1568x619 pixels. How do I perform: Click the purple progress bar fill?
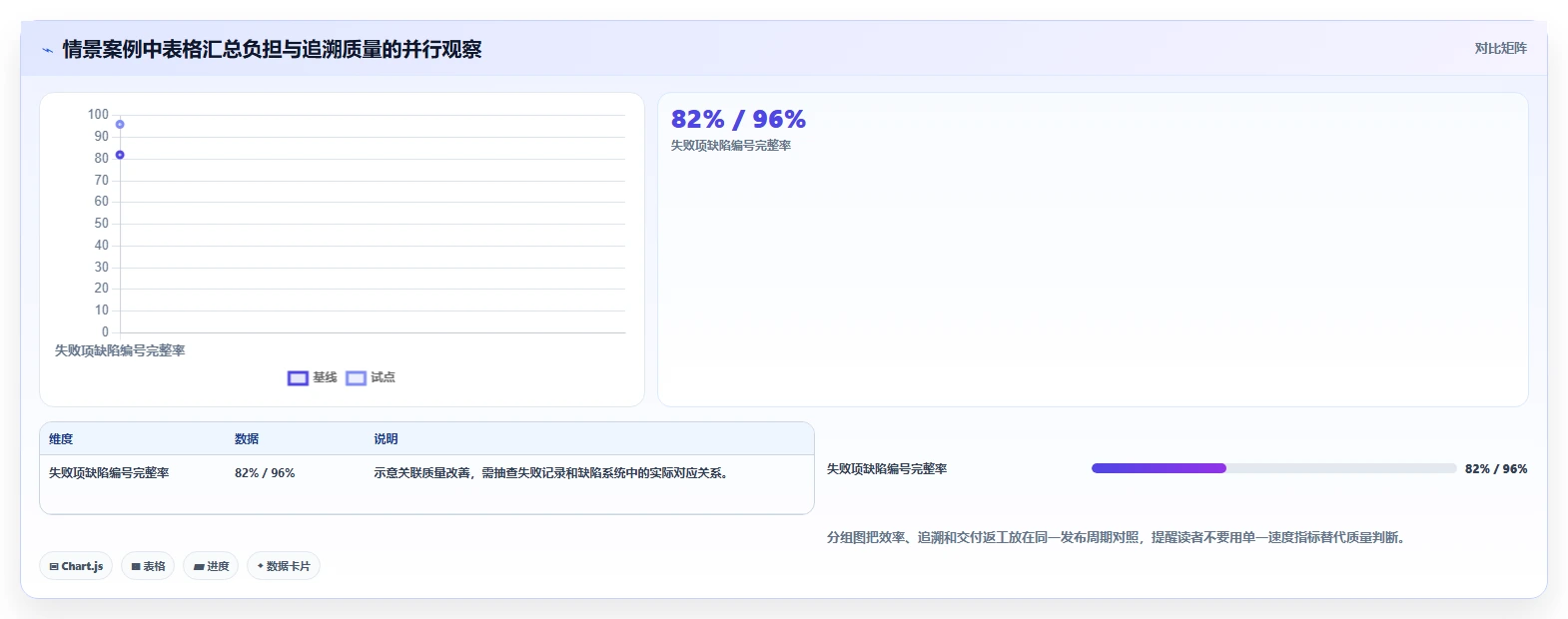(1159, 468)
